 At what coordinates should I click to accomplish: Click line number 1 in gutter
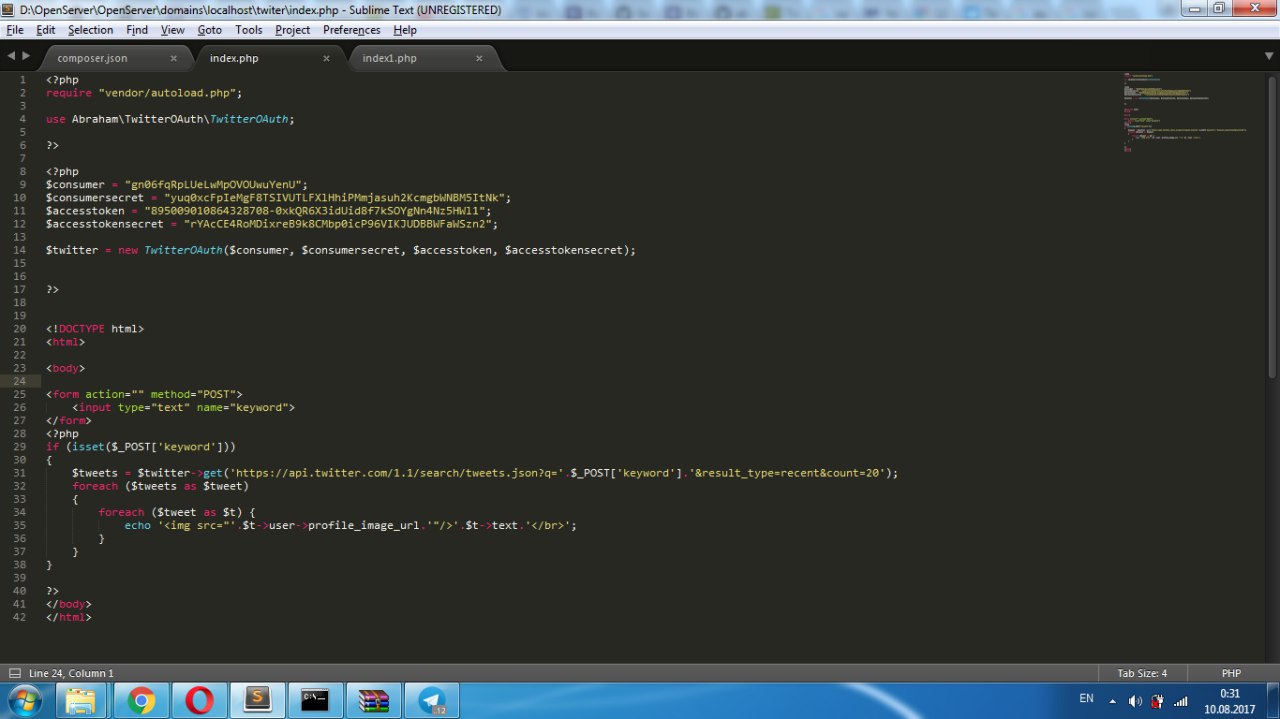[23, 80]
